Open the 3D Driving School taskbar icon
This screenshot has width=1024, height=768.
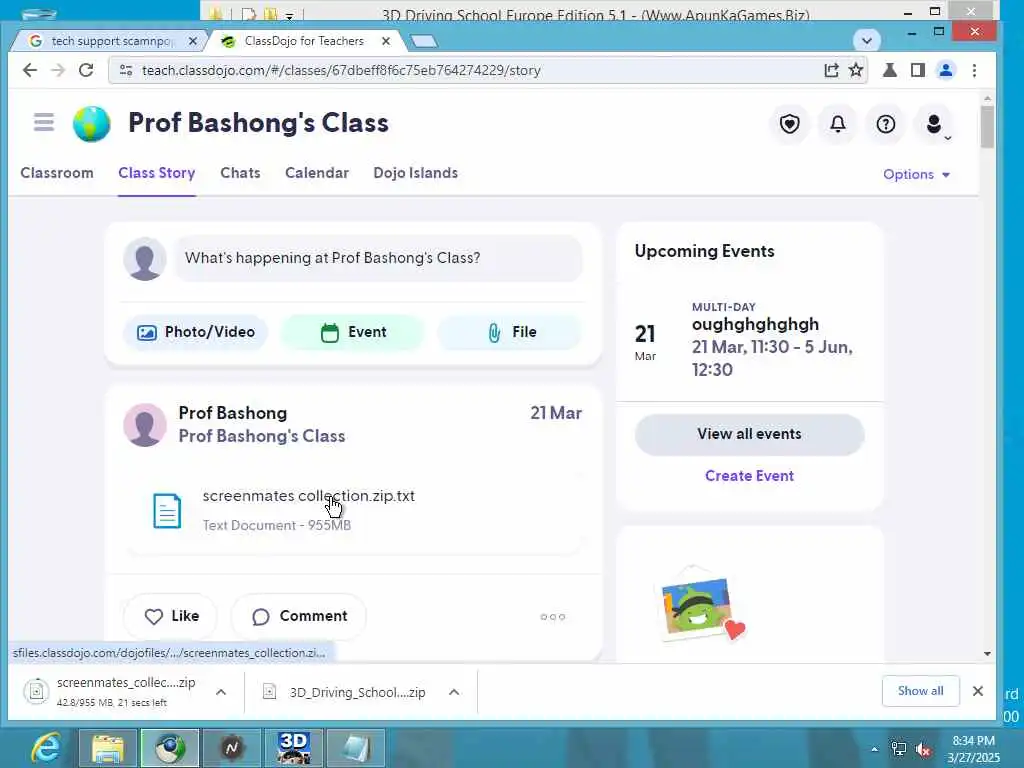pyautogui.click(x=294, y=748)
